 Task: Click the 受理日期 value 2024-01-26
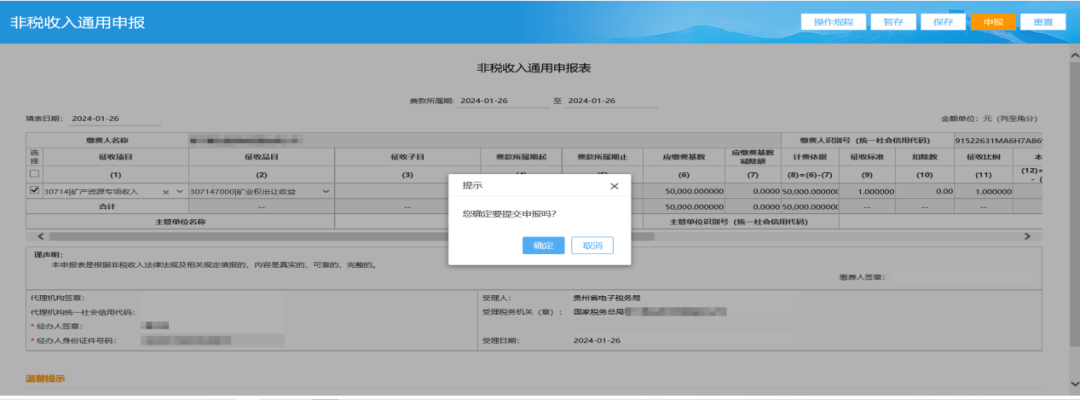[x=596, y=341]
